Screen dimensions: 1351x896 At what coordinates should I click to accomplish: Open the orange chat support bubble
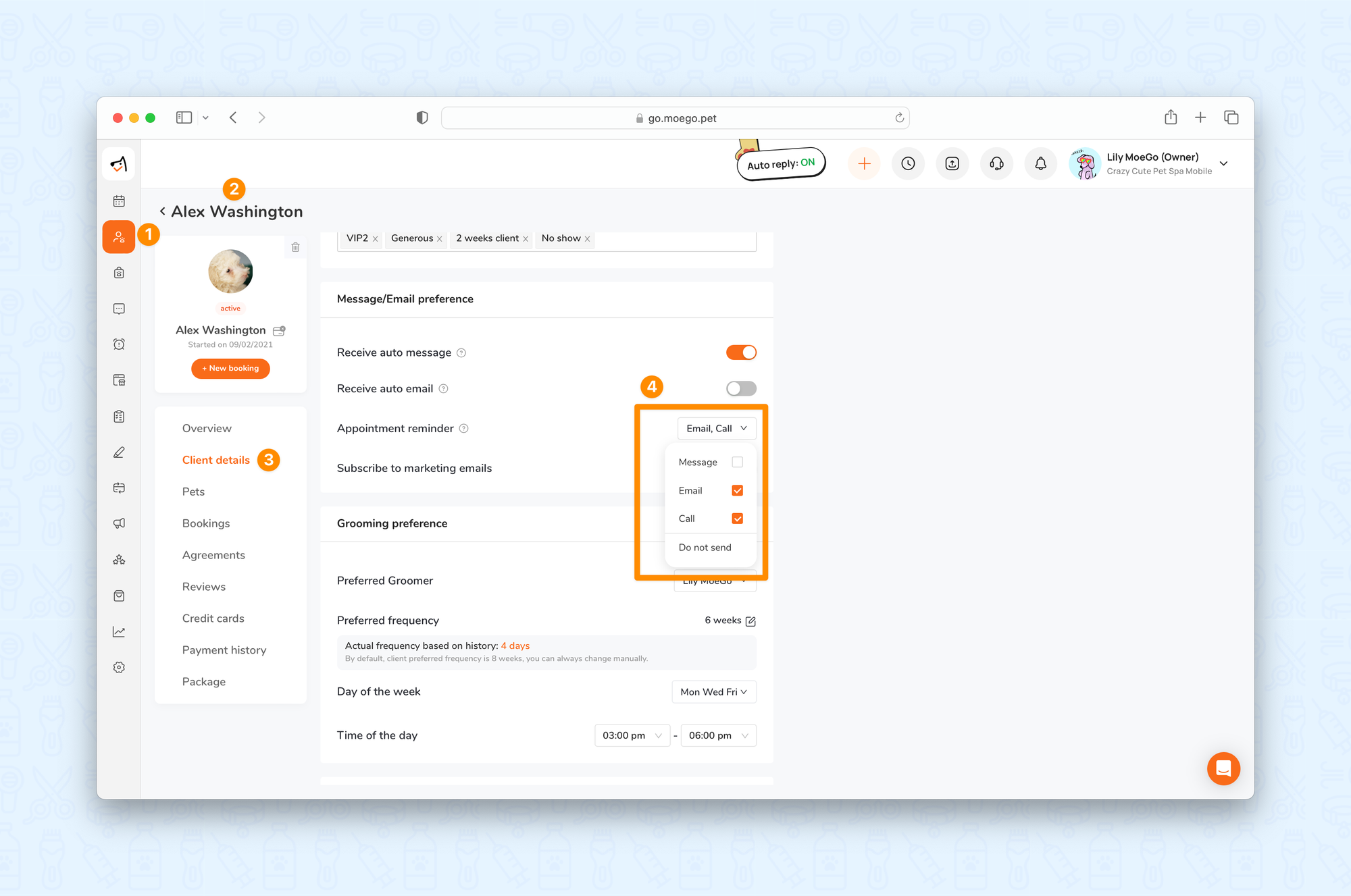click(x=1223, y=768)
